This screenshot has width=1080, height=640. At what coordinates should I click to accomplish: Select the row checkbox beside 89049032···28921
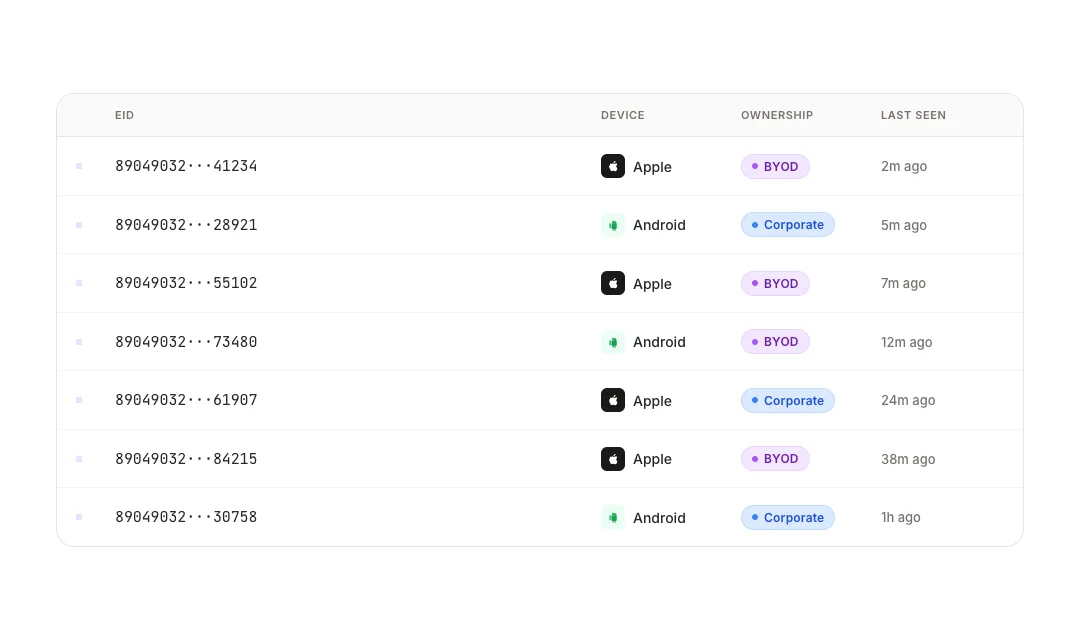pyautogui.click(x=79, y=225)
